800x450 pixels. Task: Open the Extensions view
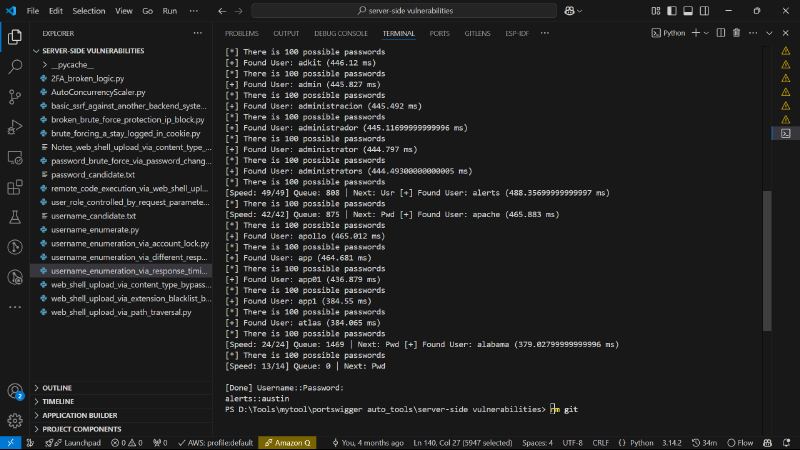coord(15,187)
